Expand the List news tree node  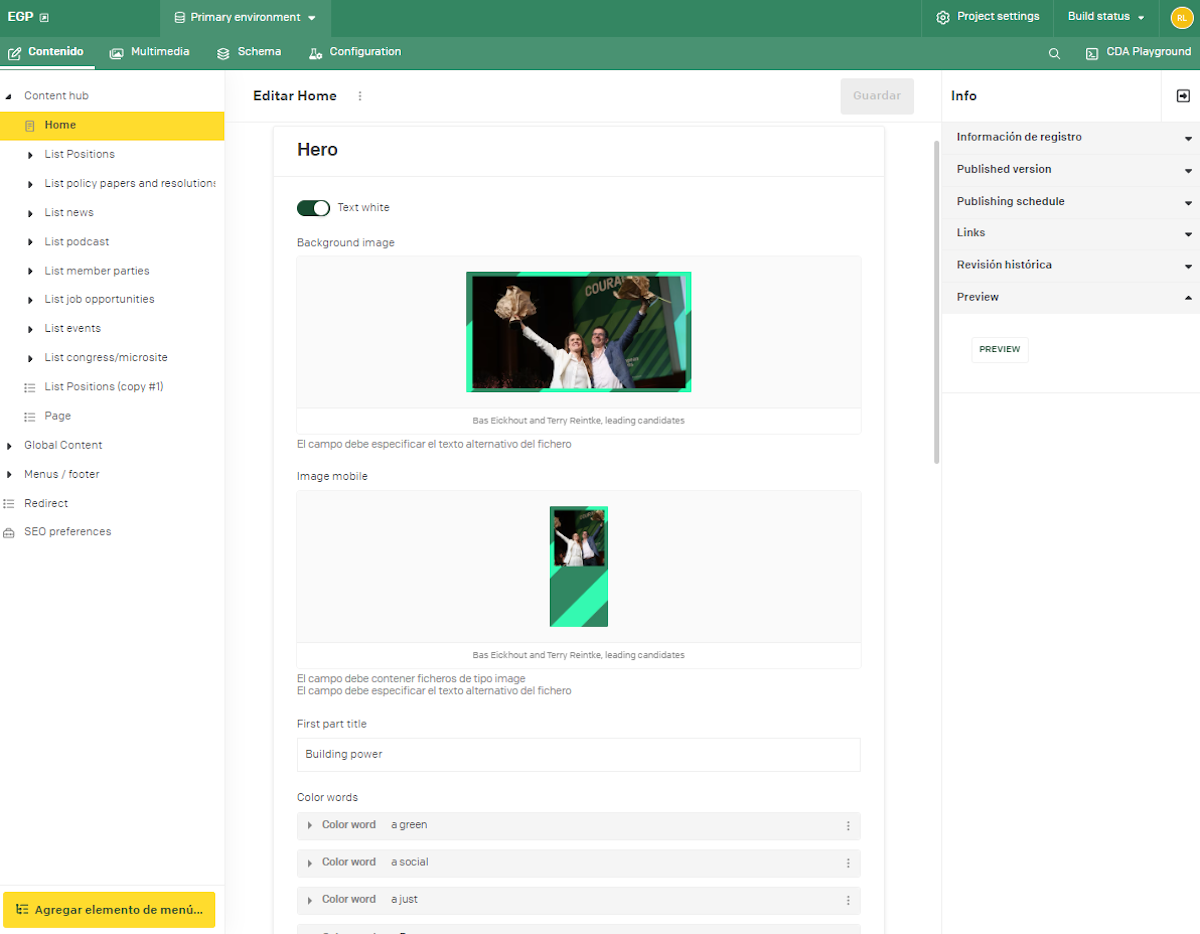(30, 213)
